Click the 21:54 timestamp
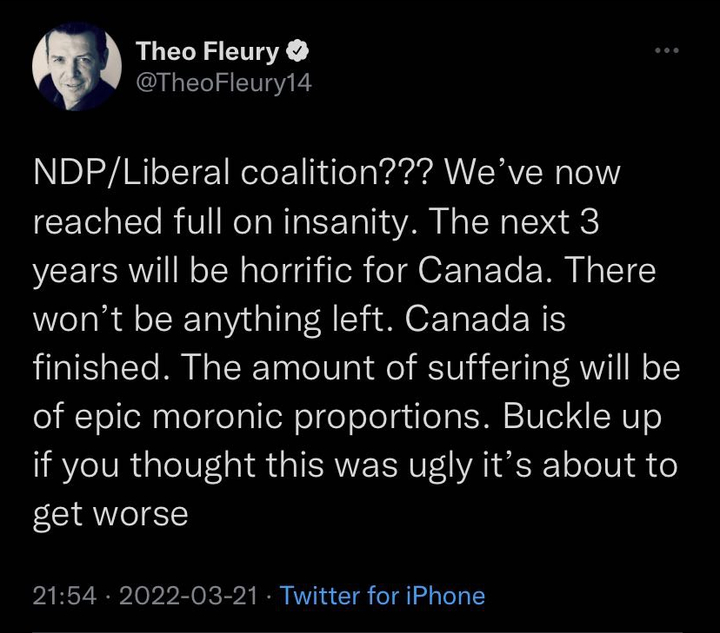The width and height of the screenshot is (720, 633). pyautogui.click(x=65, y=596)
